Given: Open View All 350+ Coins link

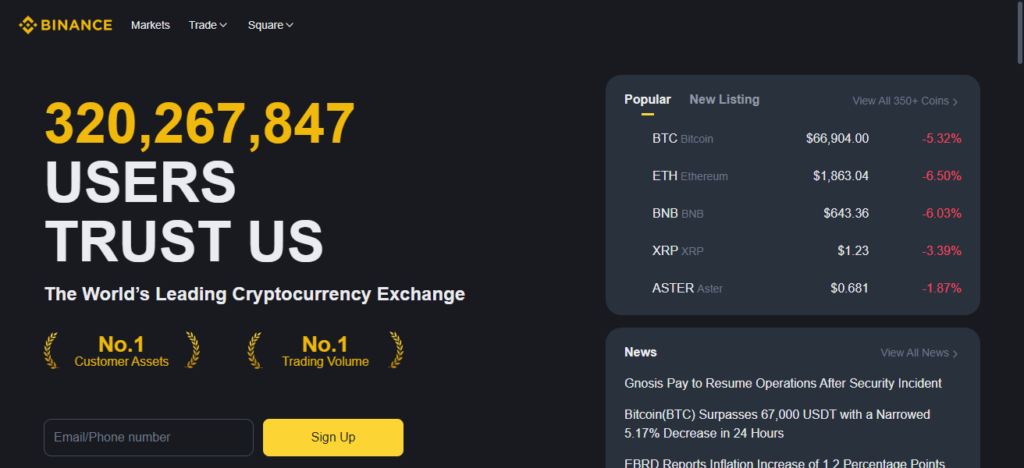Looking at the screenshot, I should (905, 101).
